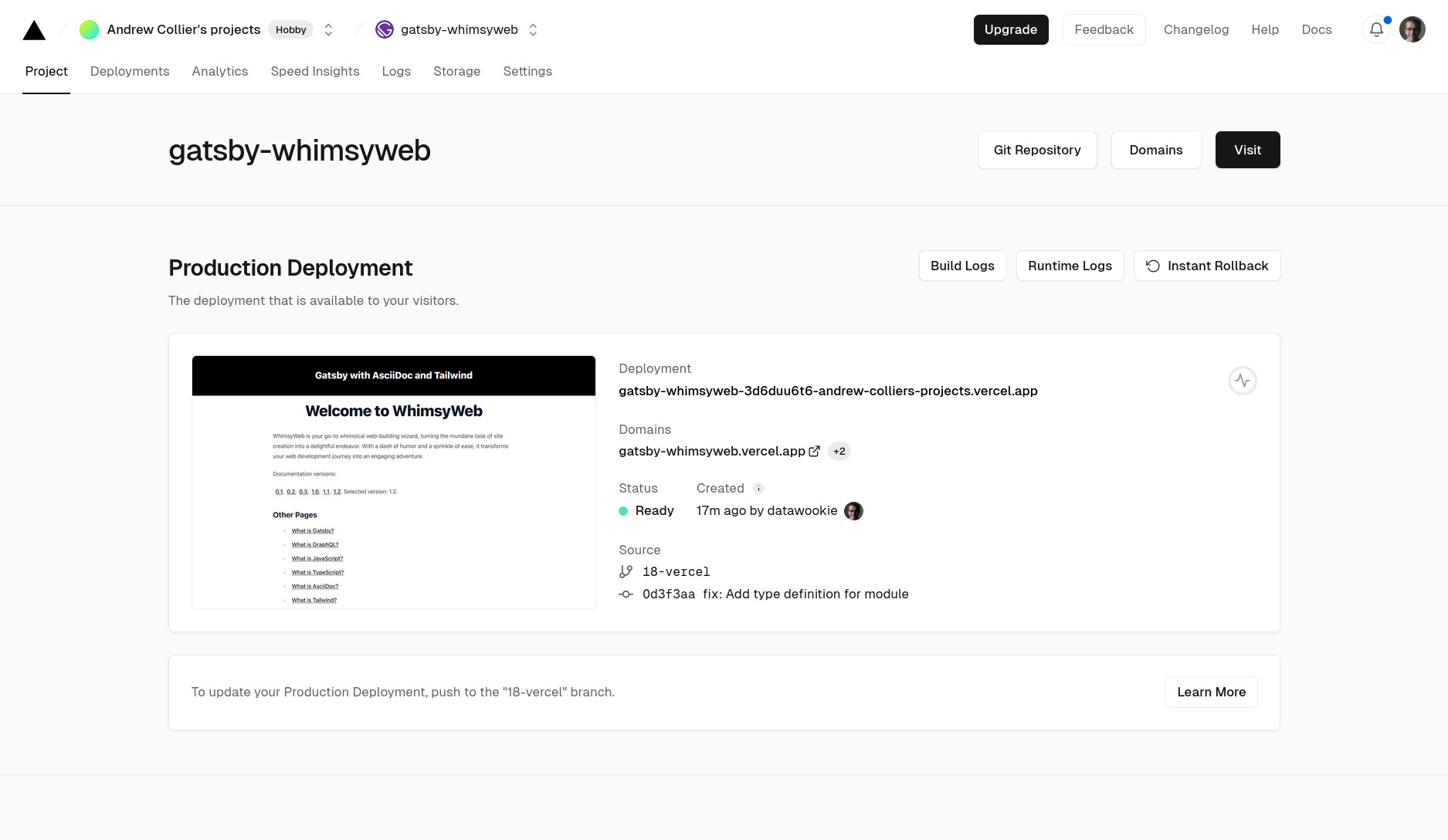Click the Vercel triangle logo
Viewport: 1448px width, 840px height.
[x=34, y=30]
